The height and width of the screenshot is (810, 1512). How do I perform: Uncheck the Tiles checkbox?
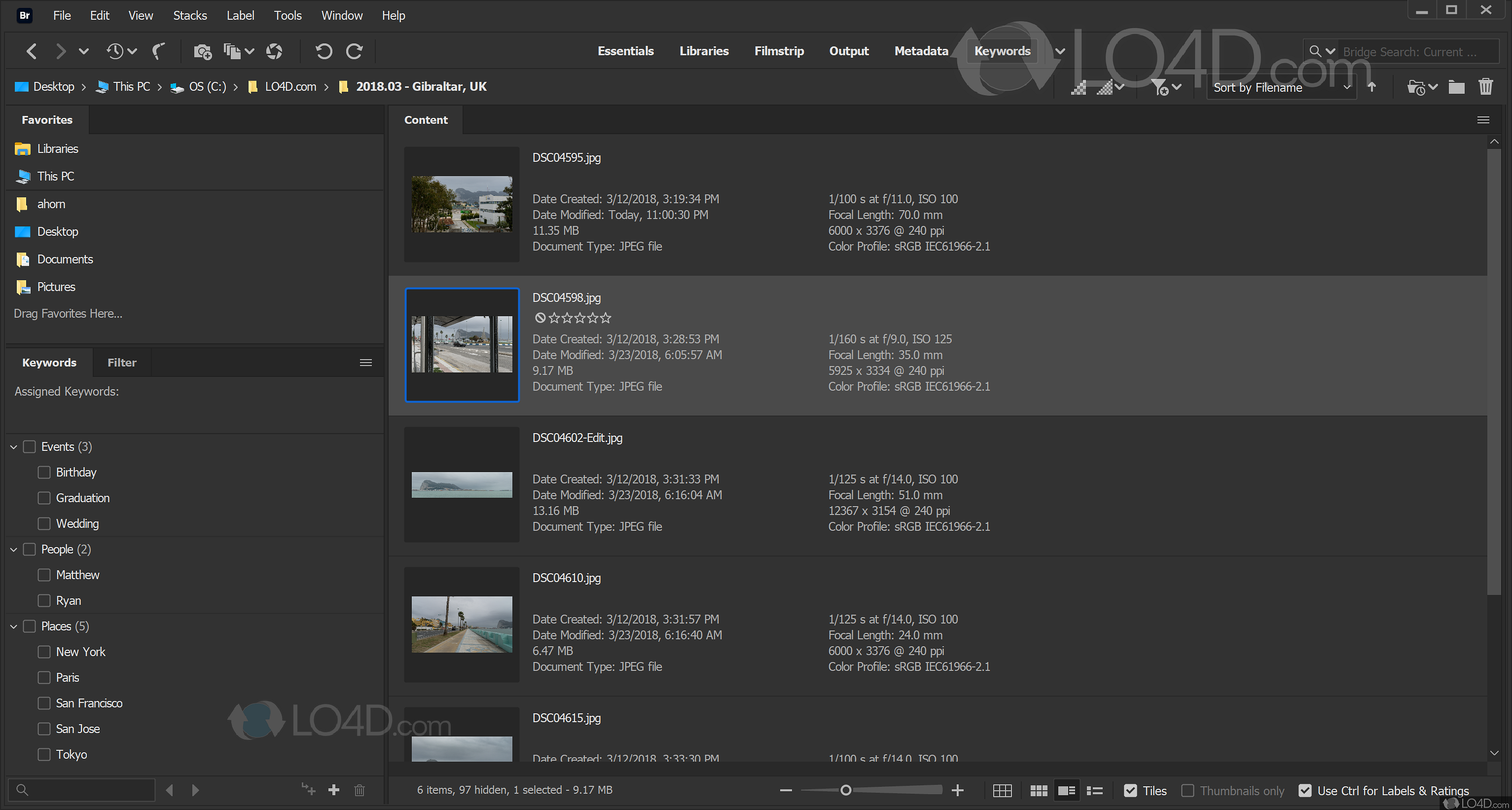[x=1130, y=791]
